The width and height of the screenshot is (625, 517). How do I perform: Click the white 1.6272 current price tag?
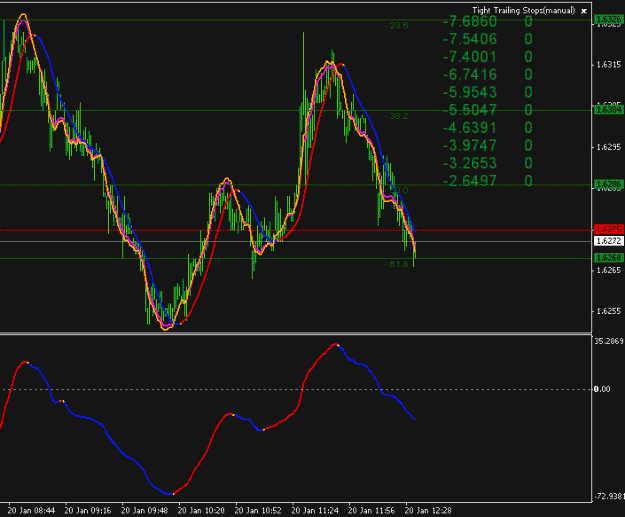pyautogui.click(x=609, y=241)
